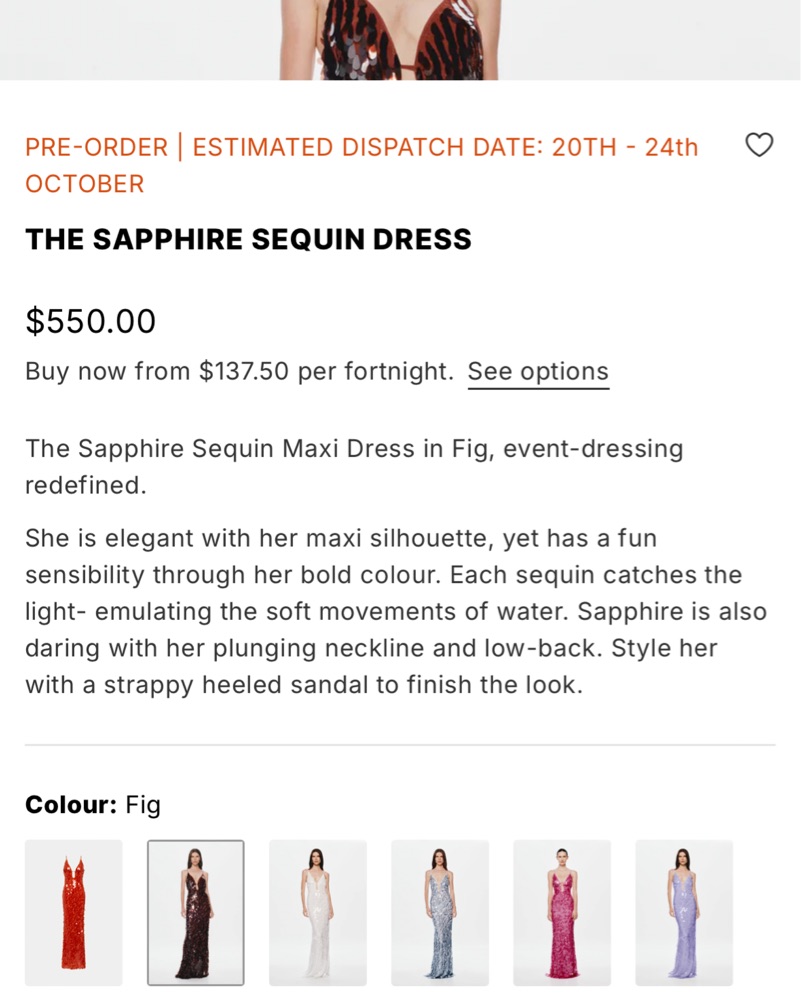Click the Buy now from $137.50 text
The image size is (801, 1000).
238,372
